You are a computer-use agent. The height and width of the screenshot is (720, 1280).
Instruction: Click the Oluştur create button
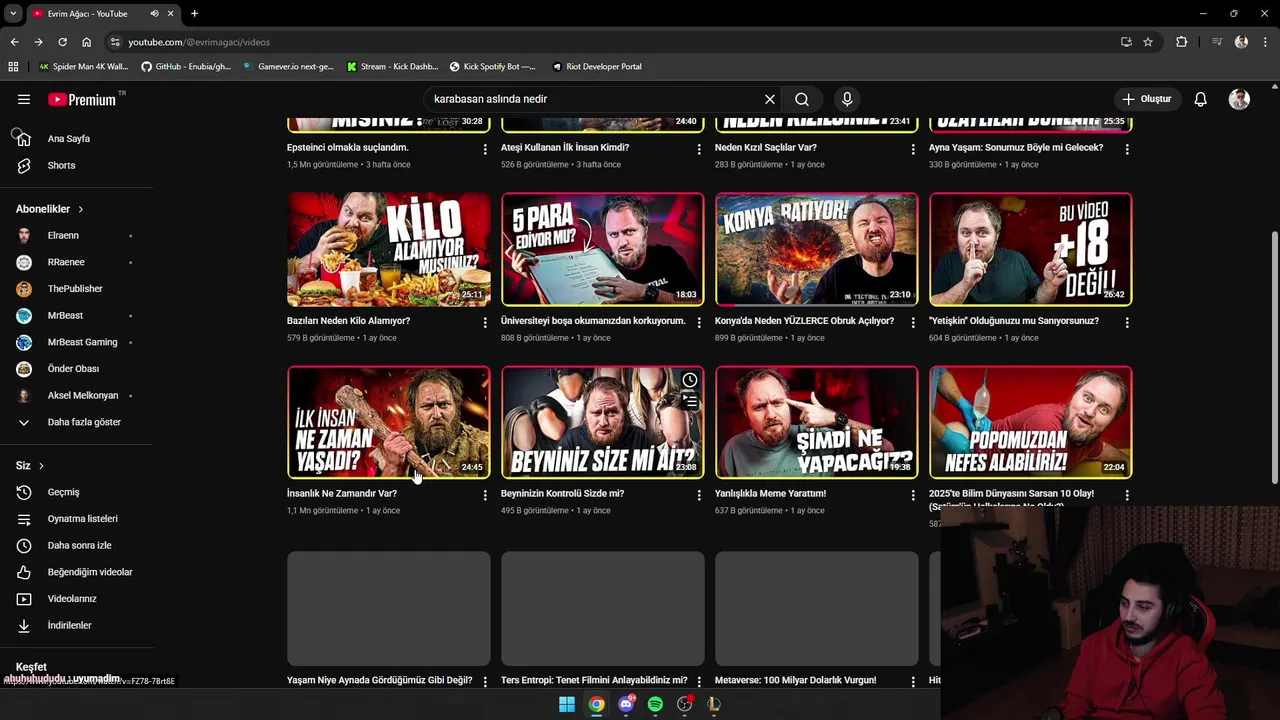[x=1146, y=99]
